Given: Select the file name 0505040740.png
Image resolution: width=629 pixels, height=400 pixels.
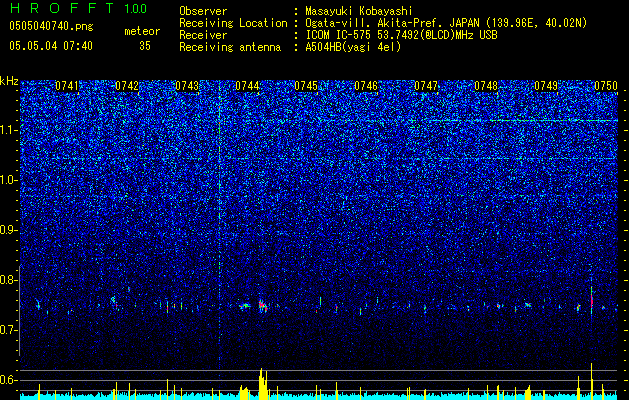Looking at the screenshot, I should (x=51, y=27).
